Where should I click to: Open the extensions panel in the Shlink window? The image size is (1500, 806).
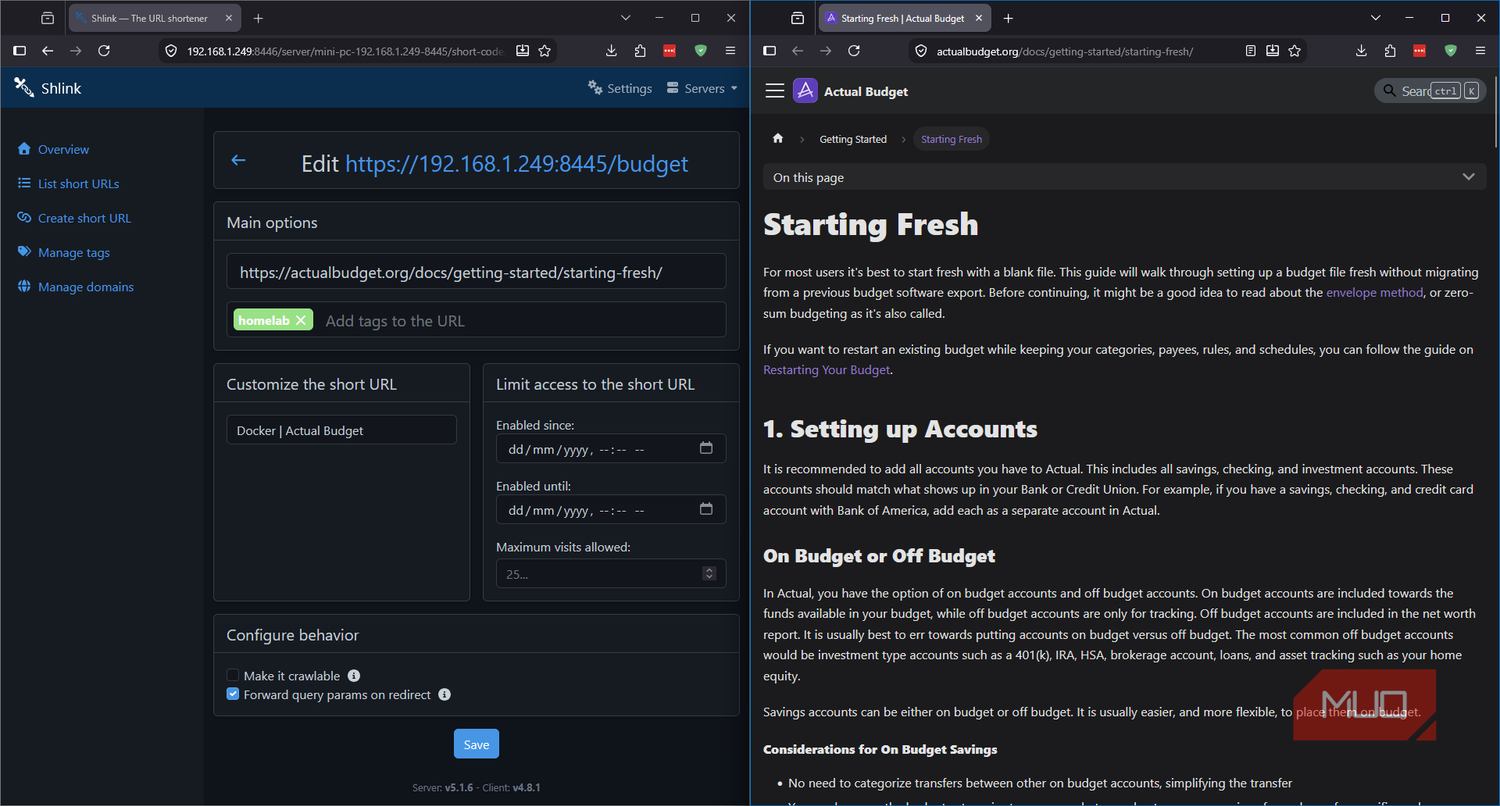coord(640,51)
